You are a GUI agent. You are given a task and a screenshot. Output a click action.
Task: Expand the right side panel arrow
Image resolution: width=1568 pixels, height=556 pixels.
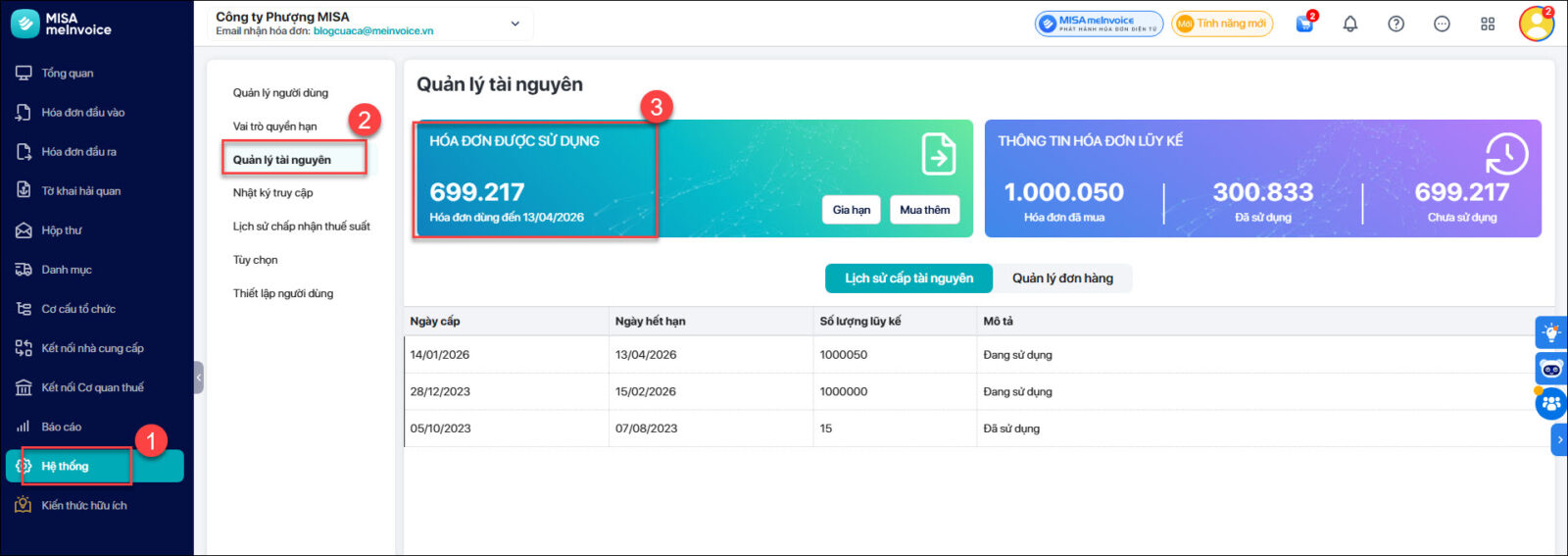click(1559, 440)
